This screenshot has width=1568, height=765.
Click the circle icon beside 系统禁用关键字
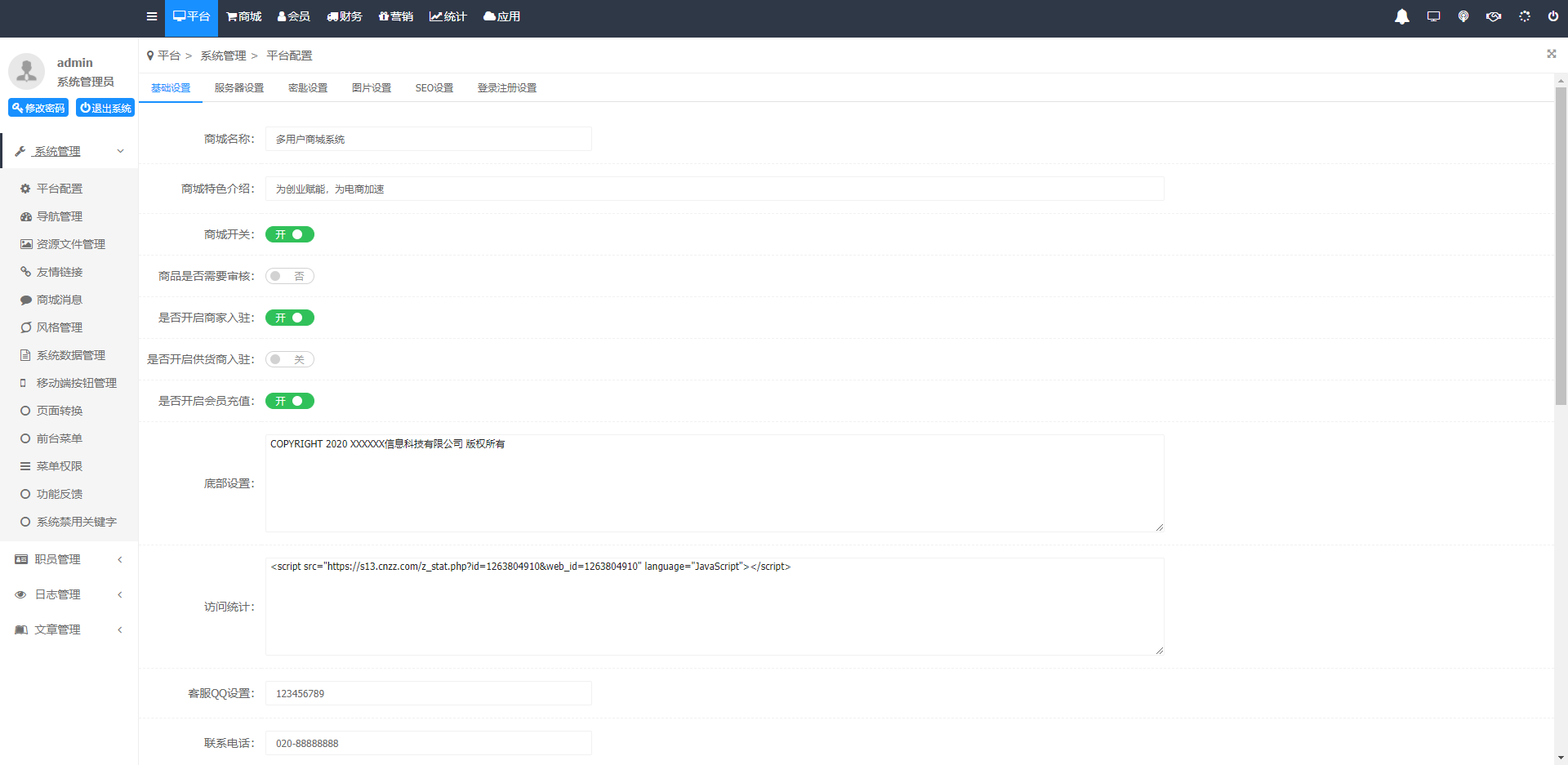click(25, 522)
